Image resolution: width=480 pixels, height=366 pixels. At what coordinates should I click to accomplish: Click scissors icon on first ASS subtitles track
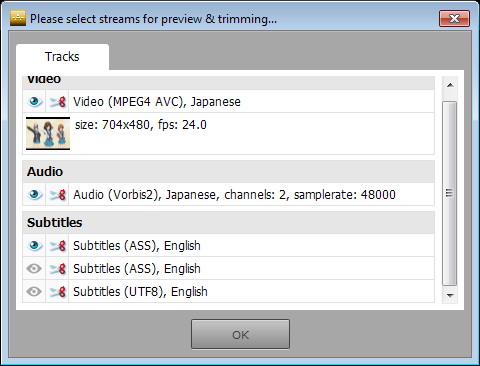57,246
